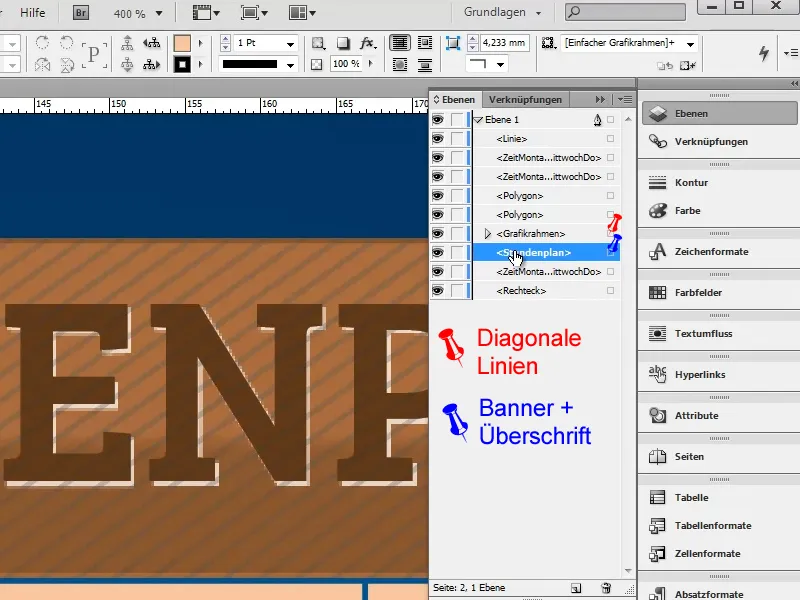800x600 pixels.
Task: Open the corner shape dropdown
Action: [501, 65]
